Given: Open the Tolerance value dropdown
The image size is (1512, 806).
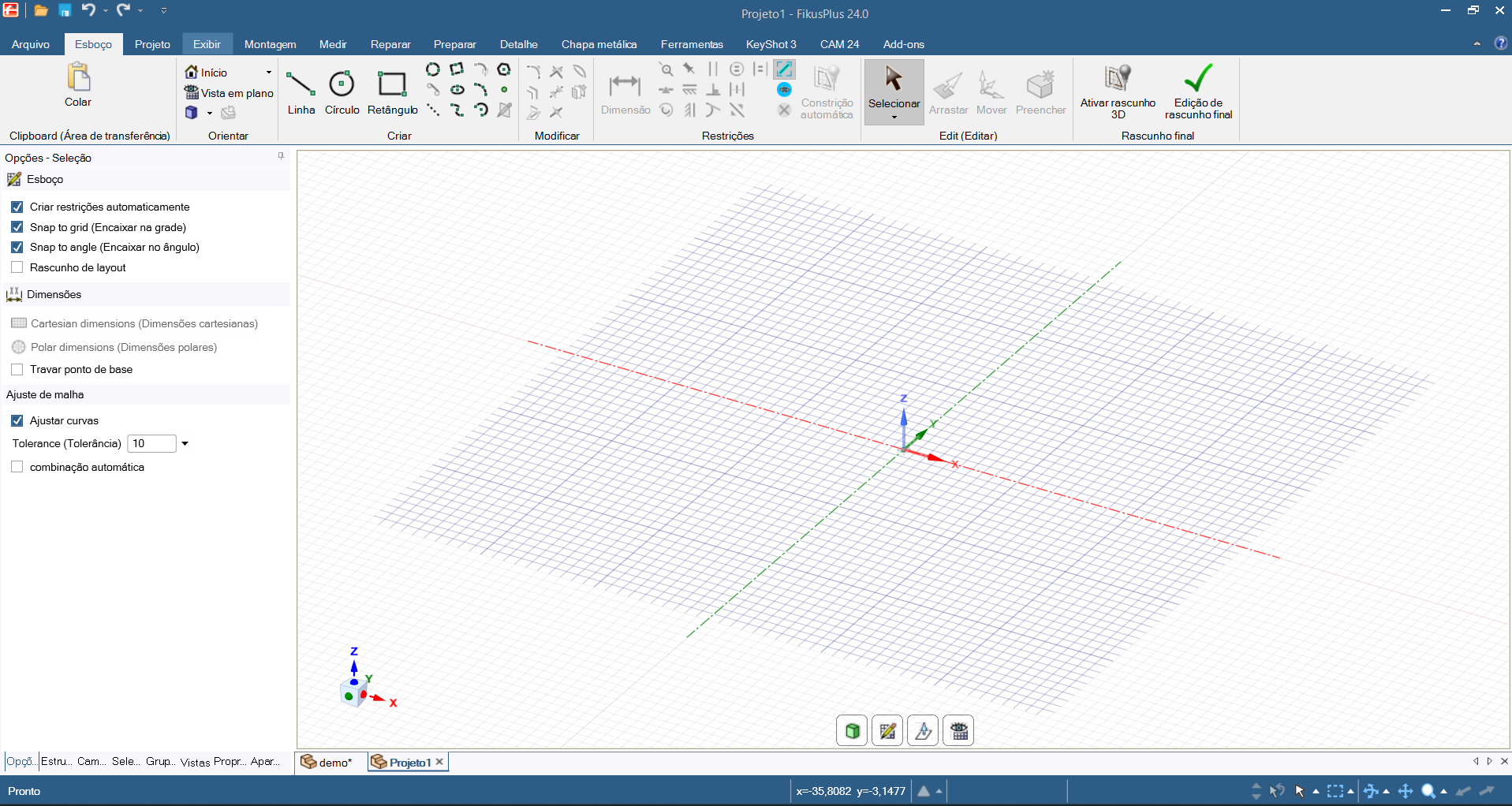Looking at the screenshot, I should click(x=185, y=444).
